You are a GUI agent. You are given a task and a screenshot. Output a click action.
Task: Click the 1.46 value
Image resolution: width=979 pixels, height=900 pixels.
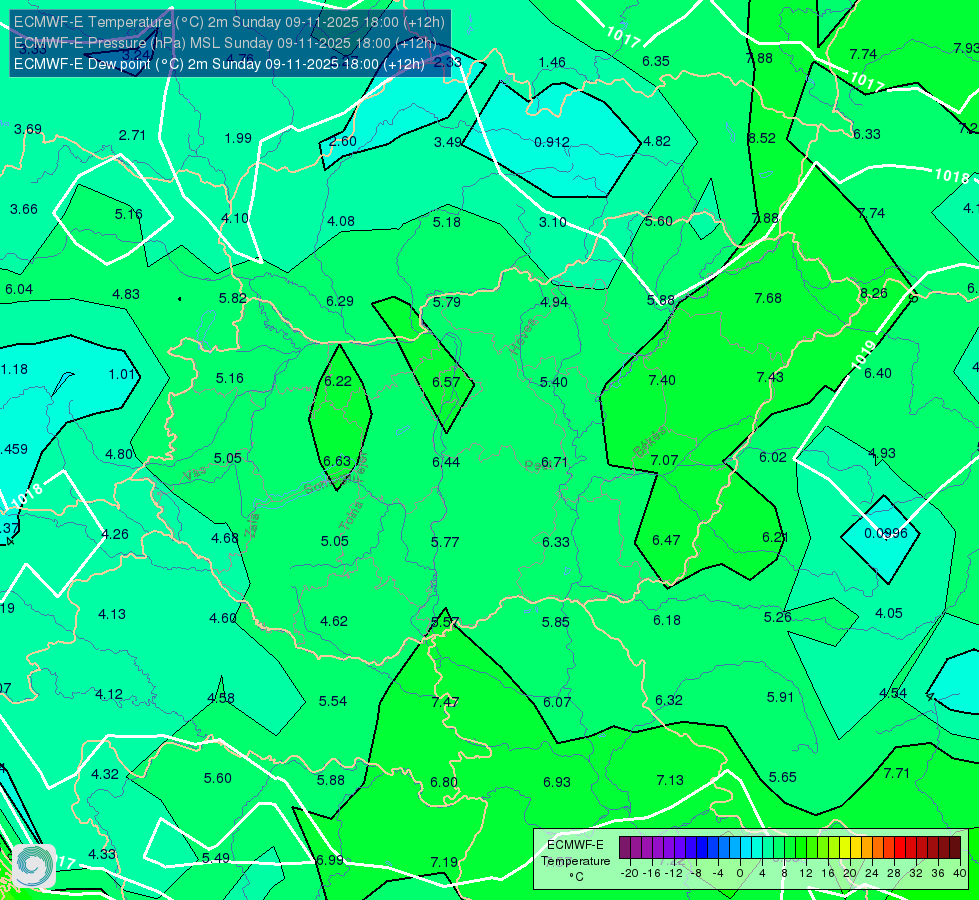coord(553,62)
